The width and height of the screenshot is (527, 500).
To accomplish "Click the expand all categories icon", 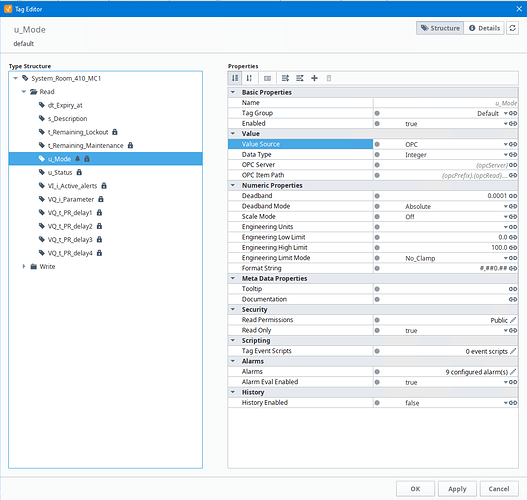I will [x=285, y=78].
